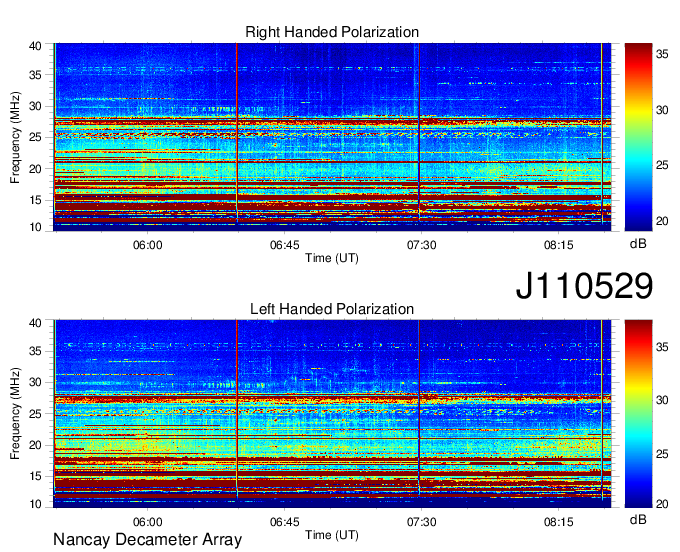Click the J110529 observation label
The width and height of the screenshot is (680, 552).
pyautogui.click(x=584, y=285)
